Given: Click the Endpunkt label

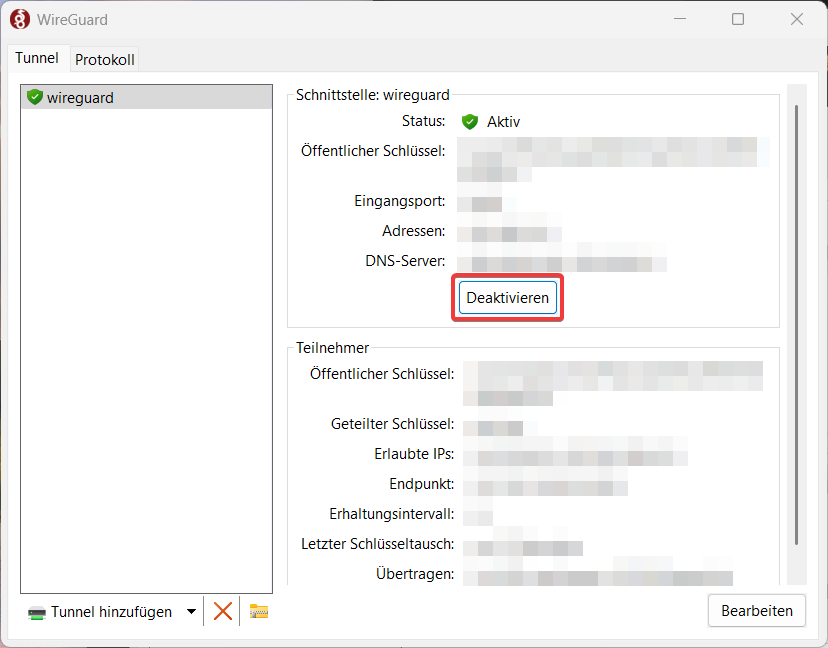Looking at the screenshot, I should click(421, 484).
